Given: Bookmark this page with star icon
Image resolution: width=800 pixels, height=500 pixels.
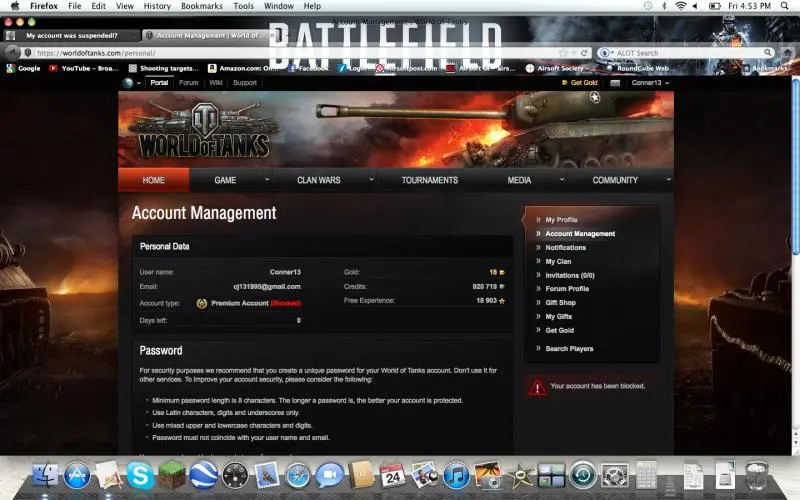Looking at the screenshot, I should (x=563, y=53).
